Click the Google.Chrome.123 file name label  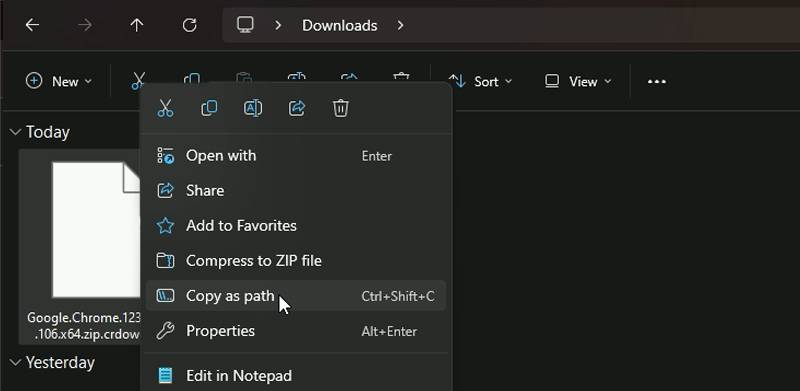coord(83,326)
